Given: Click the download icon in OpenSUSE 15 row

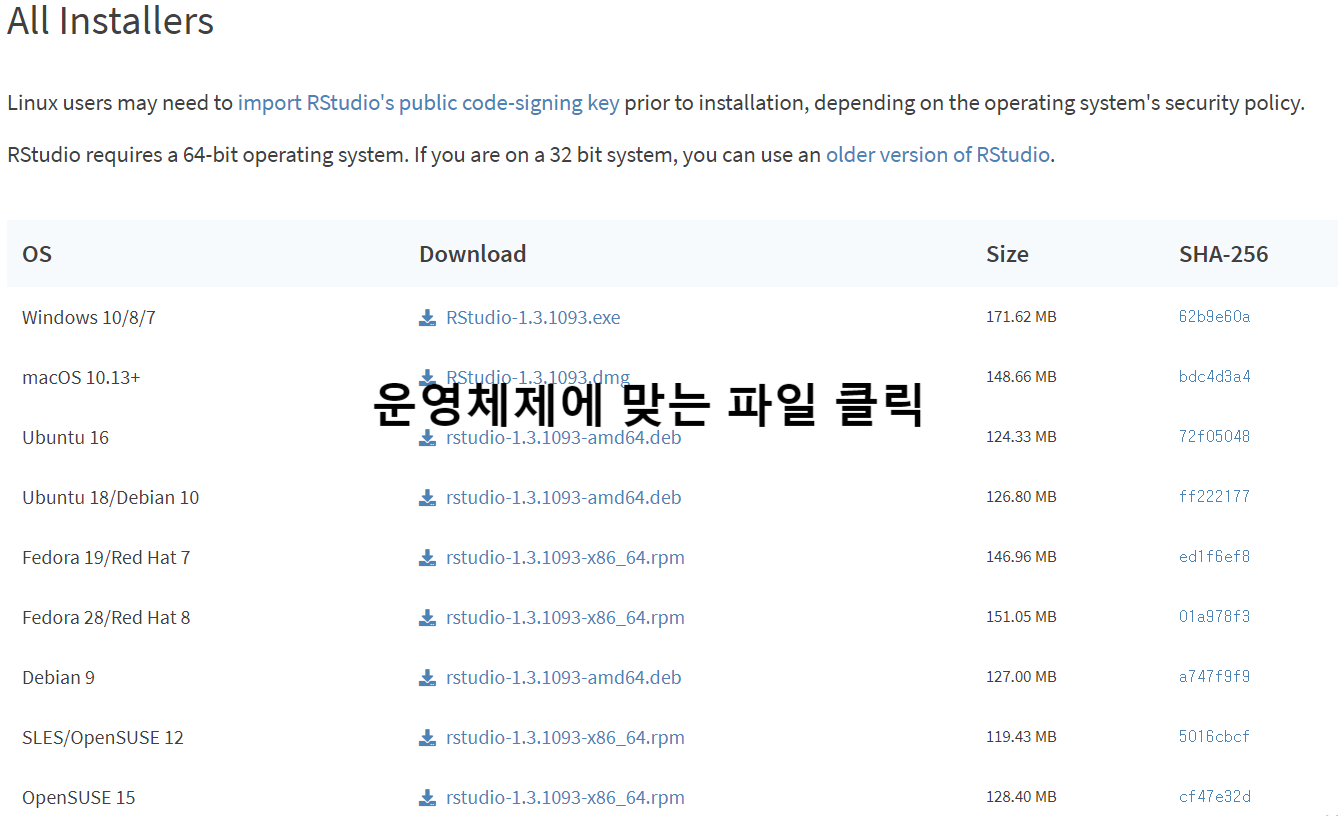Looking at the screenshot, I should tap(427, 798).
